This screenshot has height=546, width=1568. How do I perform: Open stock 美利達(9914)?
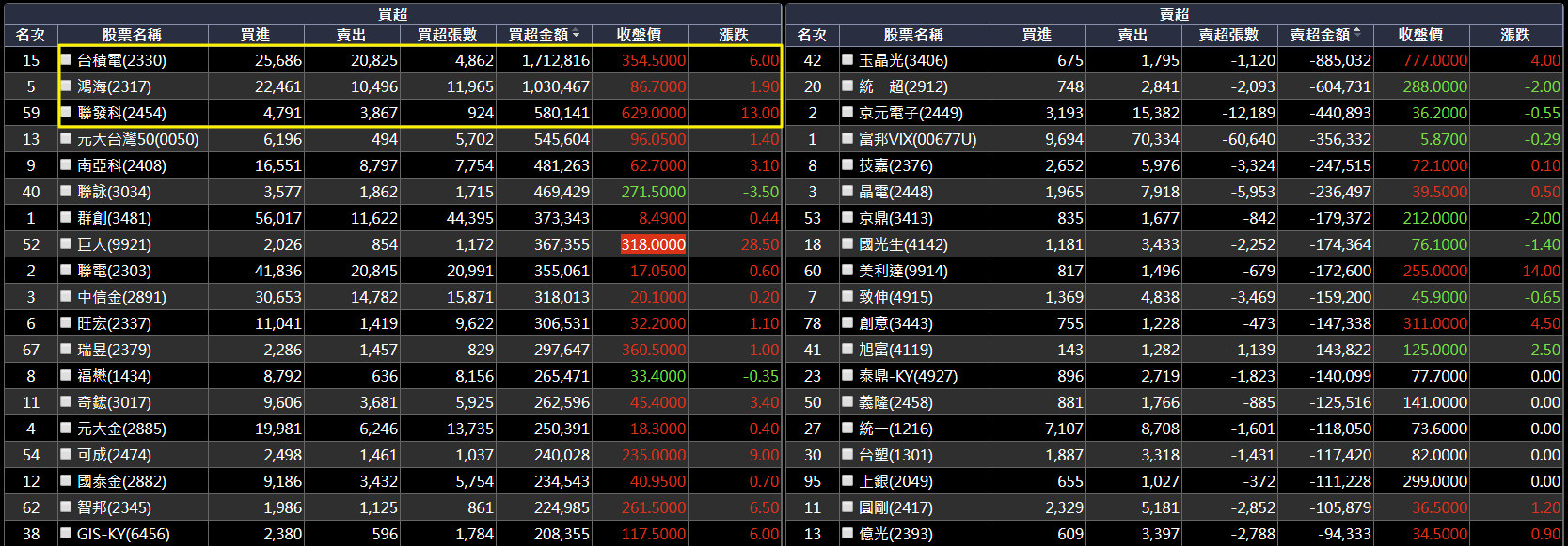coord(903,271)
